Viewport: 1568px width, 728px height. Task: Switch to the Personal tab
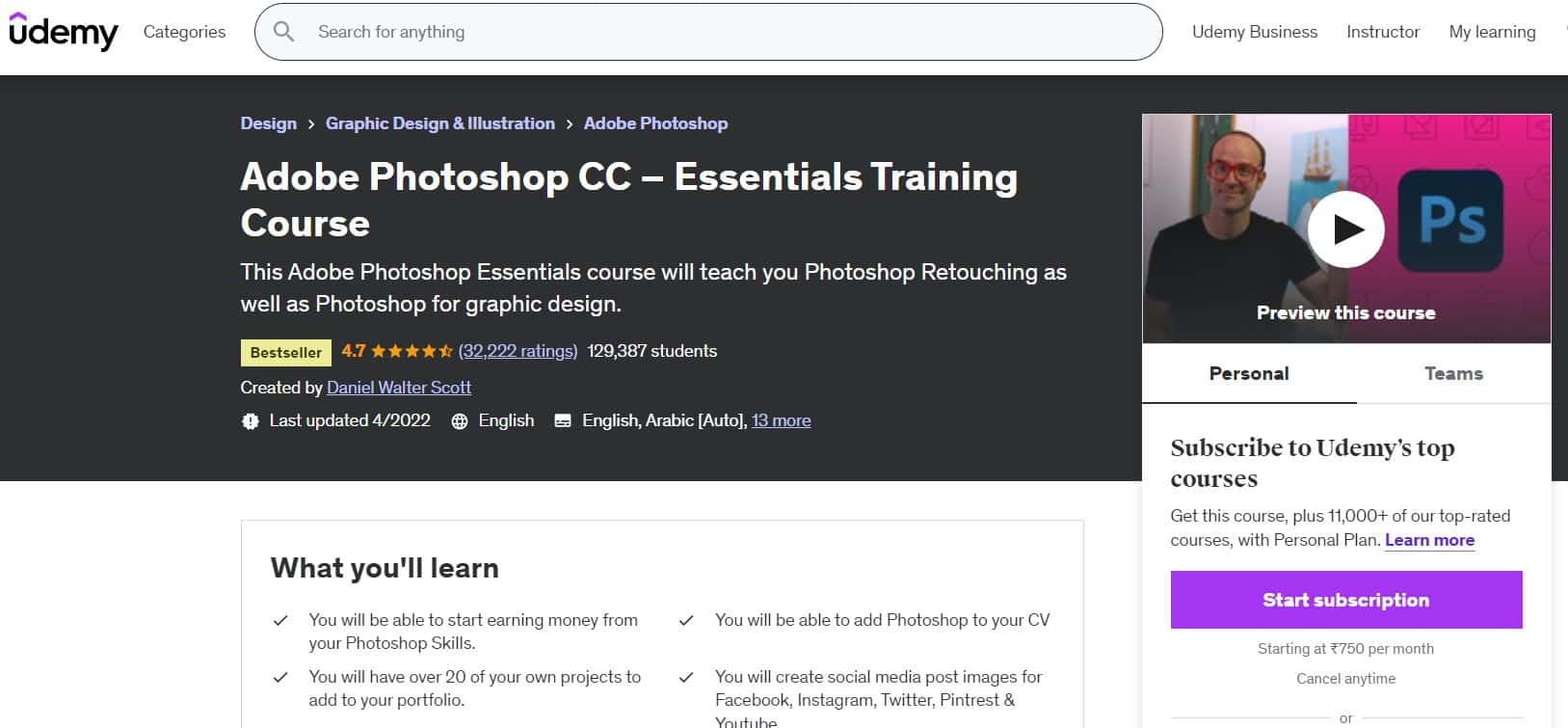[x=1249, y=374]
